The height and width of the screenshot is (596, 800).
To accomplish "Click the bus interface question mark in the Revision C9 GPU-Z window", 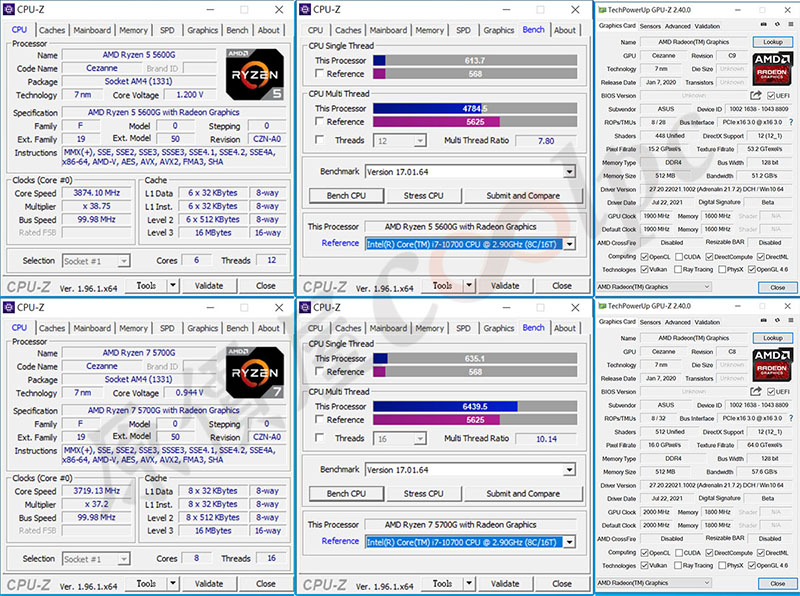I will (791, 122).
